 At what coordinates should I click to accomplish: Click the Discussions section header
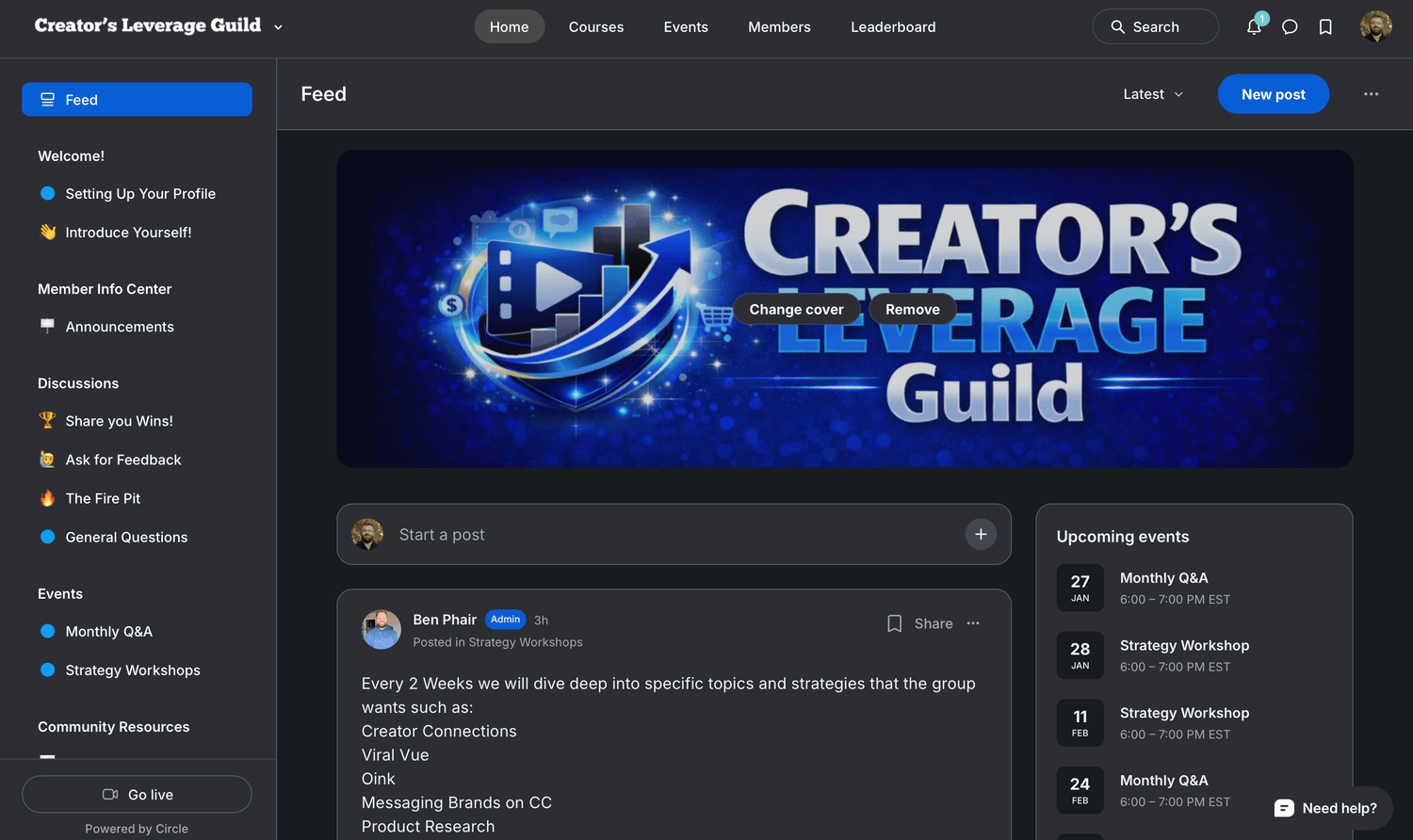(78, 383)
